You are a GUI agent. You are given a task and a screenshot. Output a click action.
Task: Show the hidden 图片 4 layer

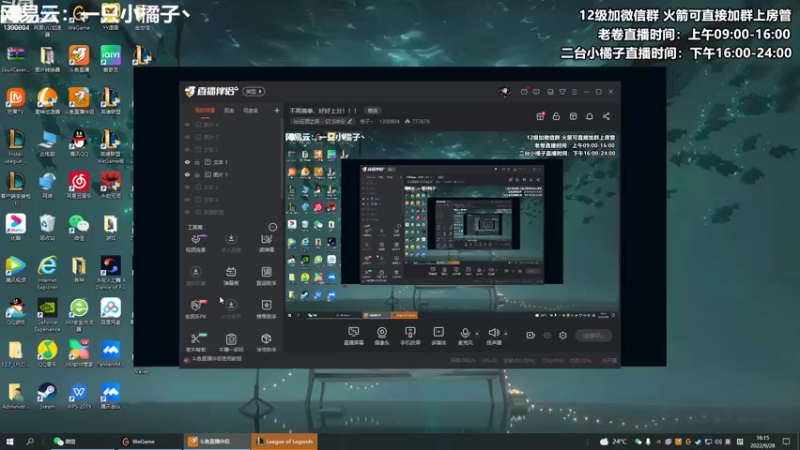(x=187, y=124)
